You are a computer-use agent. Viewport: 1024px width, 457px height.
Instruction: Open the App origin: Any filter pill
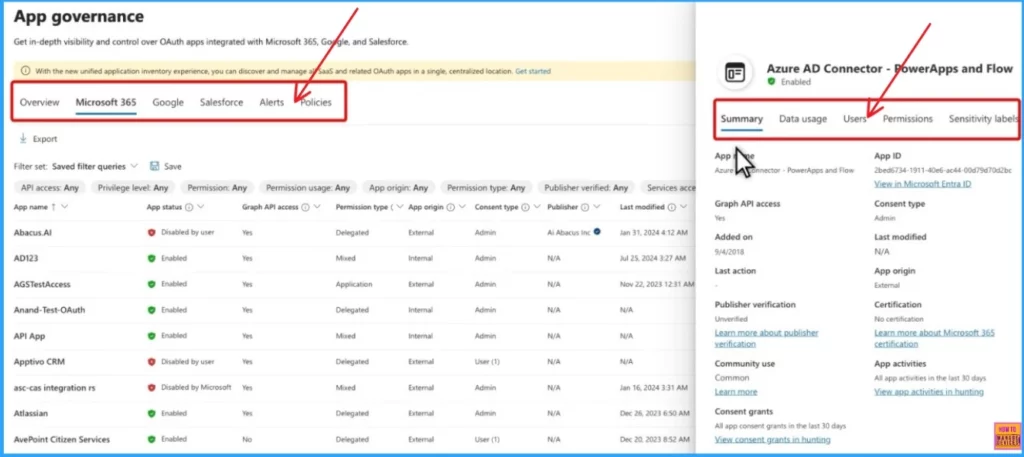click(x=398, y=187)
